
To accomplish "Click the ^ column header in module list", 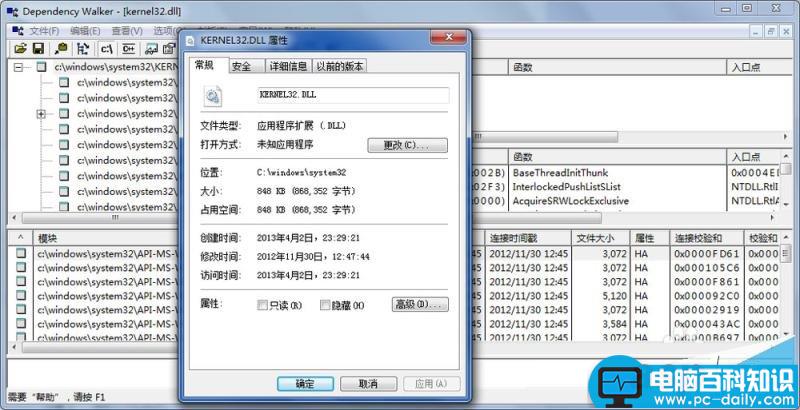I will (x=21, y=238).
